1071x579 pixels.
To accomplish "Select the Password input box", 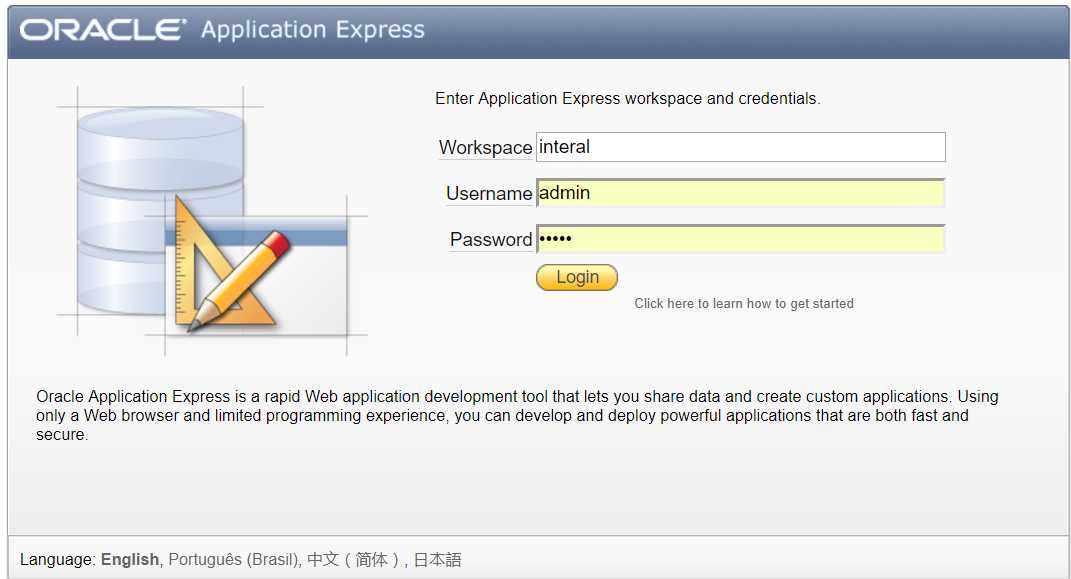I will pyautogui.click(x=740, y=239).
